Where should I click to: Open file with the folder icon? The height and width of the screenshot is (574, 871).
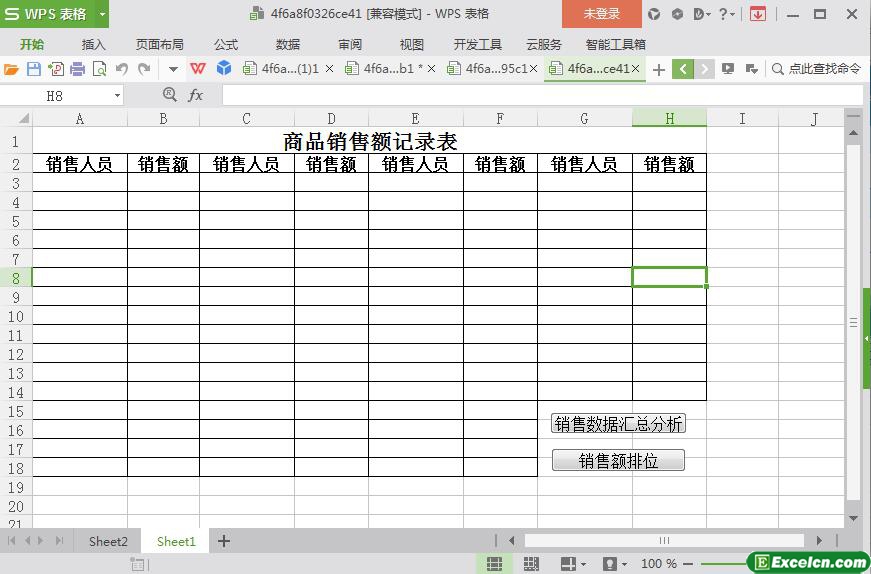[x=11, y=69]
